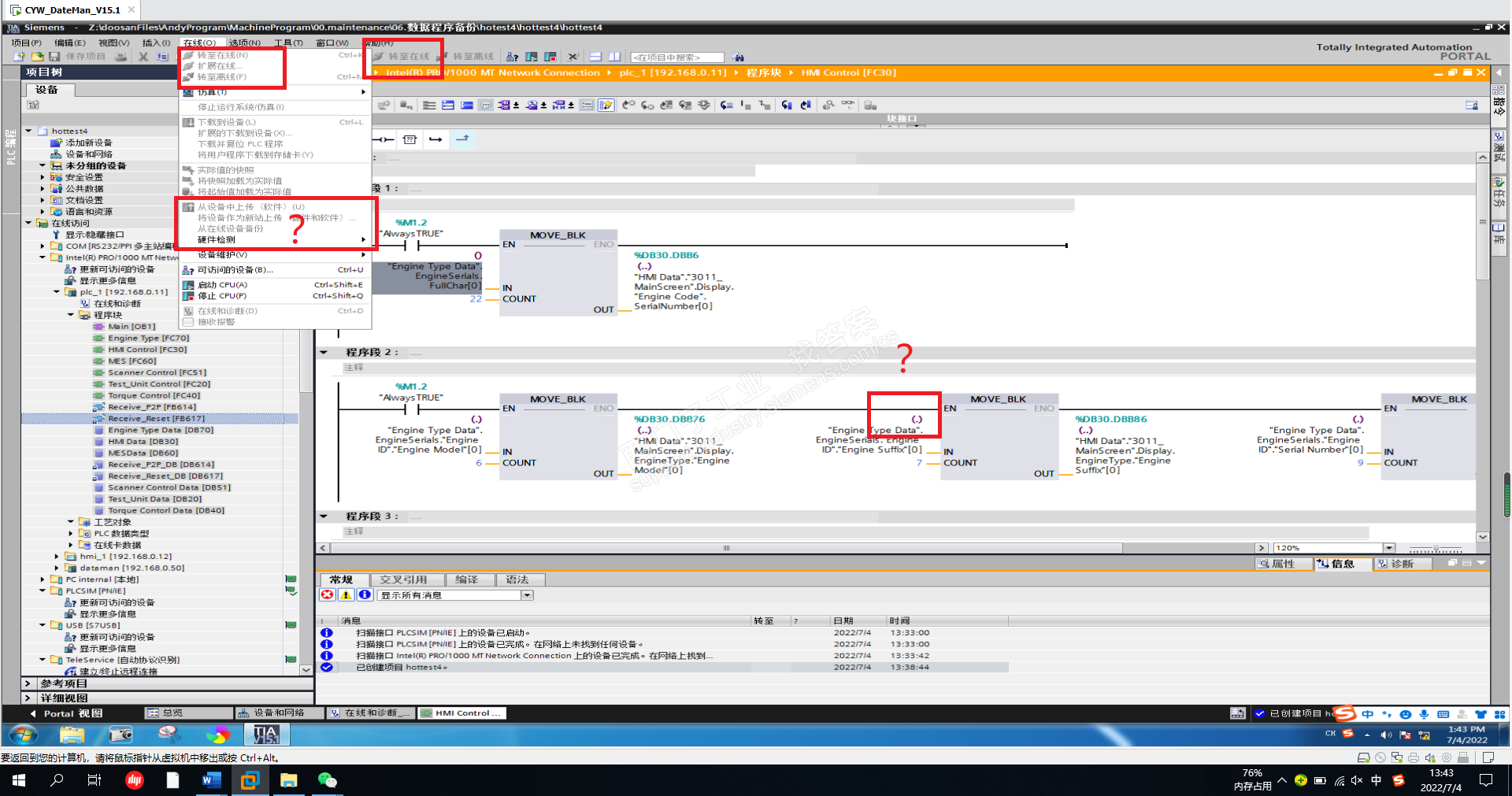Collapse the plc_1 [192.168.0.11] node
Screen dimensions: 1512x796
57,292
